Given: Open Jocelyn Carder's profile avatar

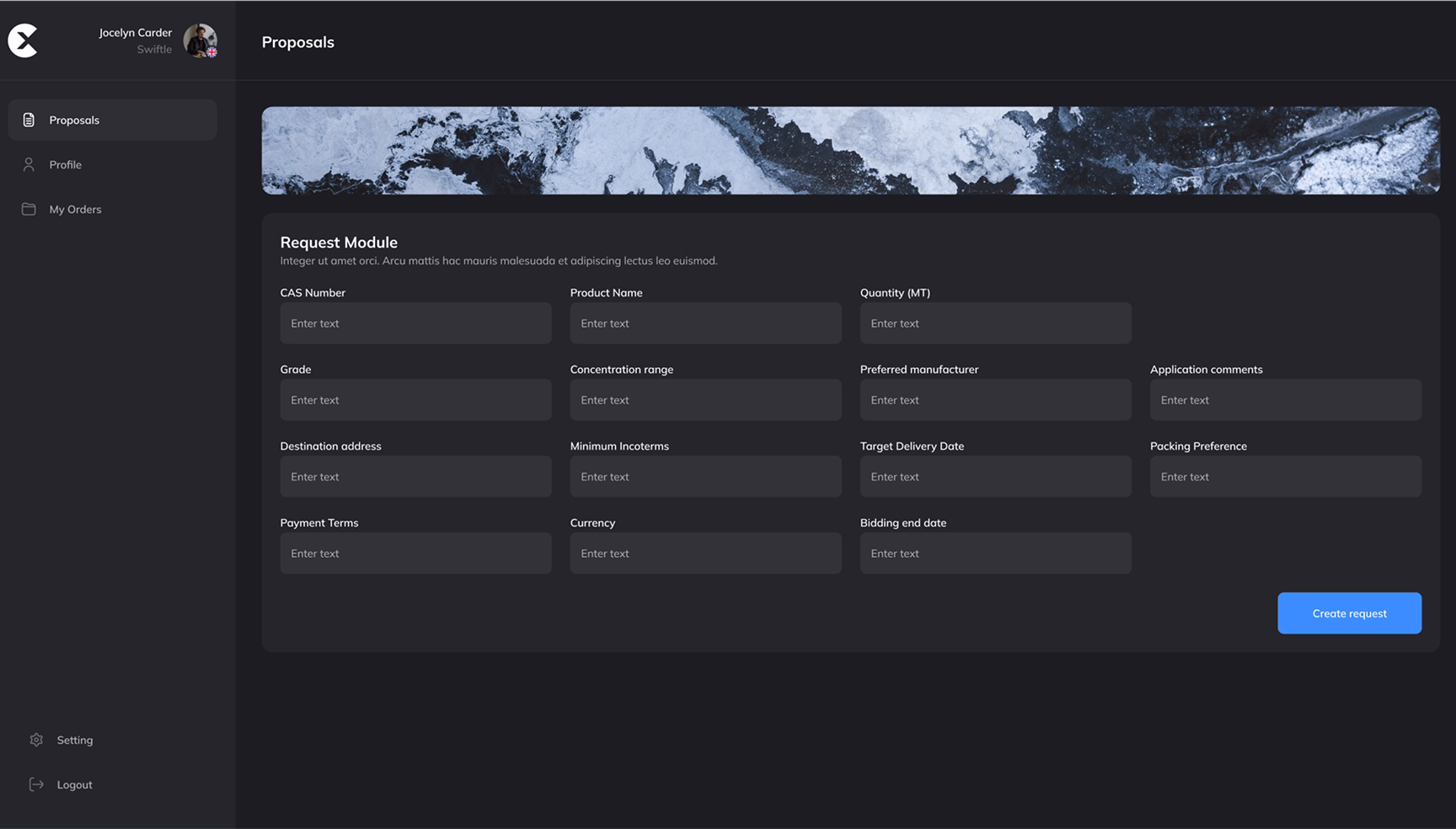Looking at the screenshot, I should click(200, 40).
